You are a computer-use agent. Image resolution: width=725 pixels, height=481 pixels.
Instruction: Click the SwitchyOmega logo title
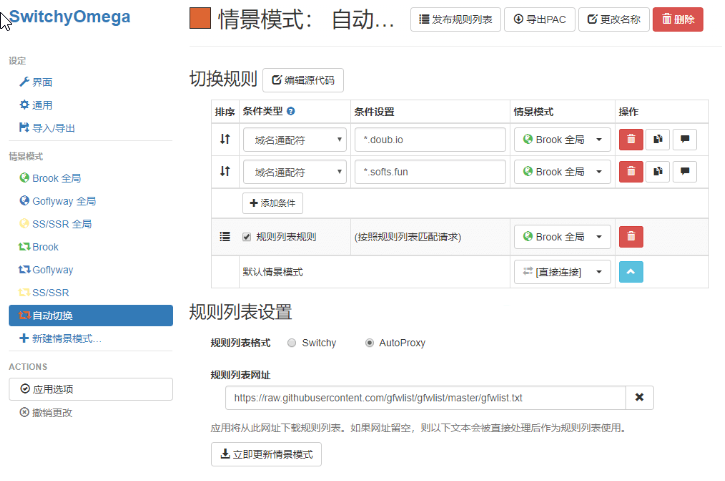pos(69,17)
